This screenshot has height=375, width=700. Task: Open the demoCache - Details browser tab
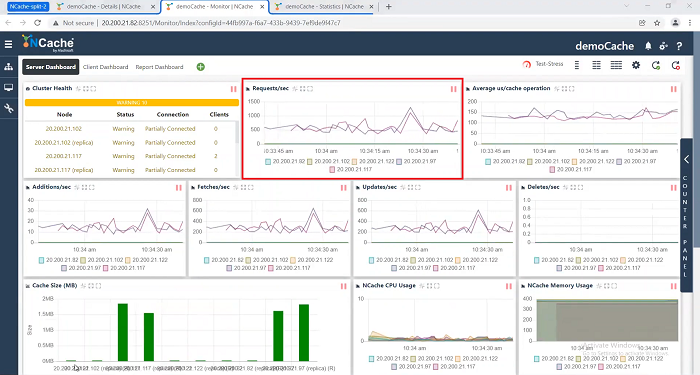click(105, 7)
